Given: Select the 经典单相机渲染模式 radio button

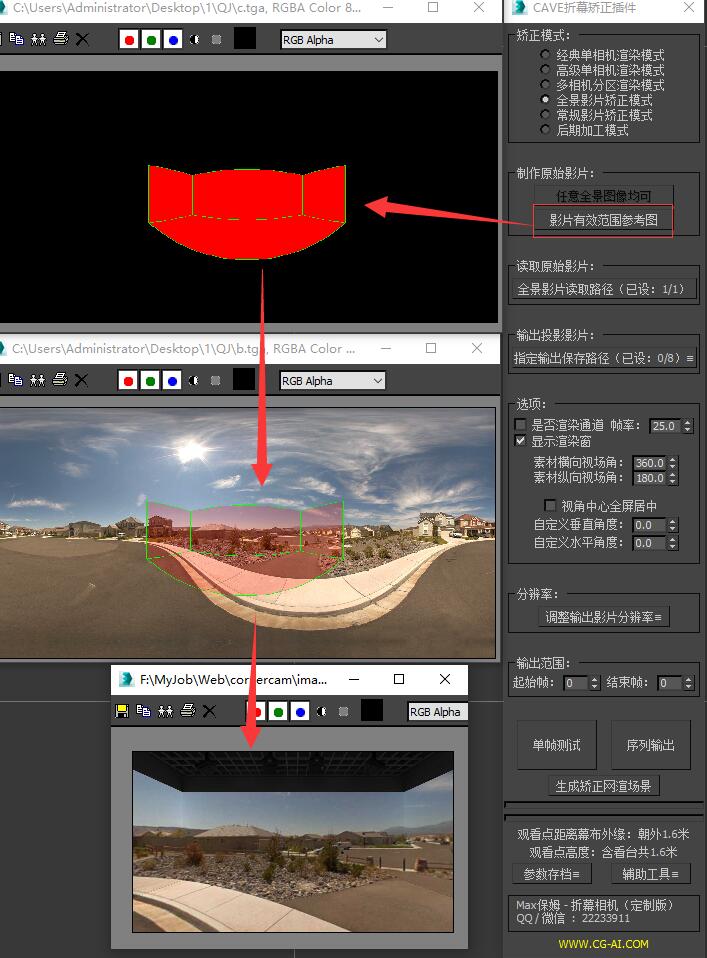Looking at the screenshot, I should pos(545,55).
